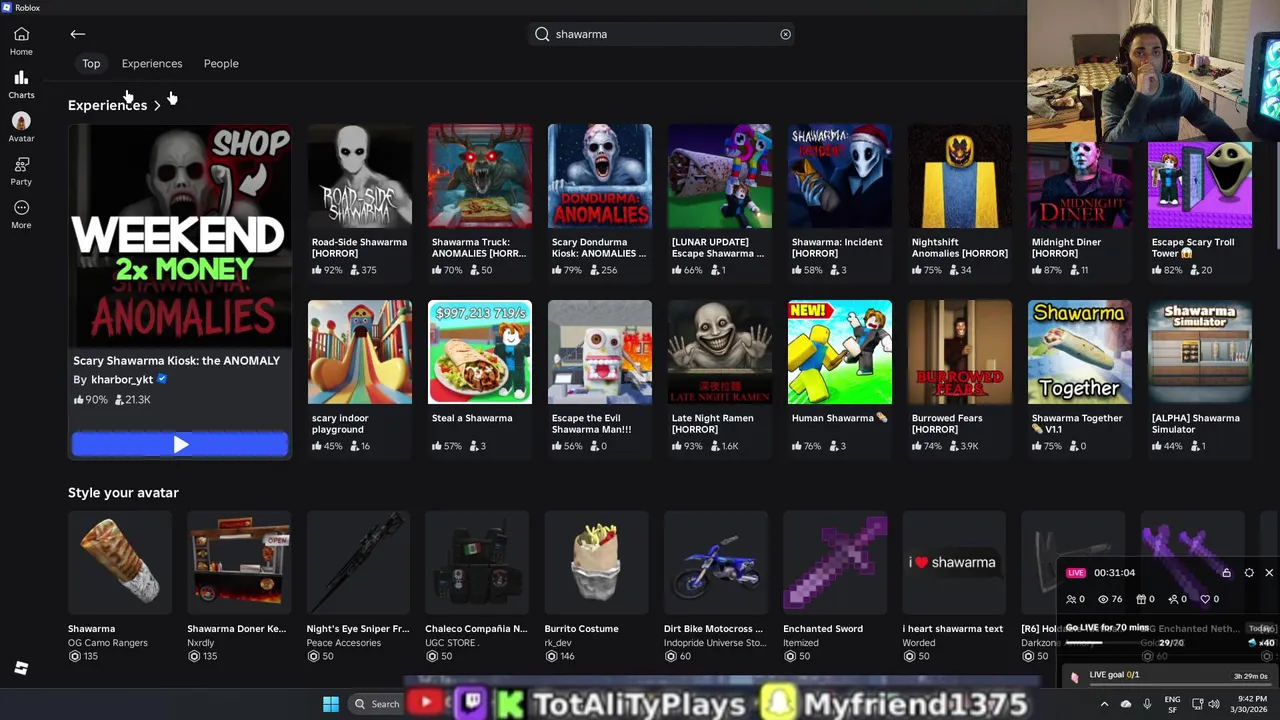
Task: Click the OneDrive cloud tray icon
Action: pos(1126,704)
